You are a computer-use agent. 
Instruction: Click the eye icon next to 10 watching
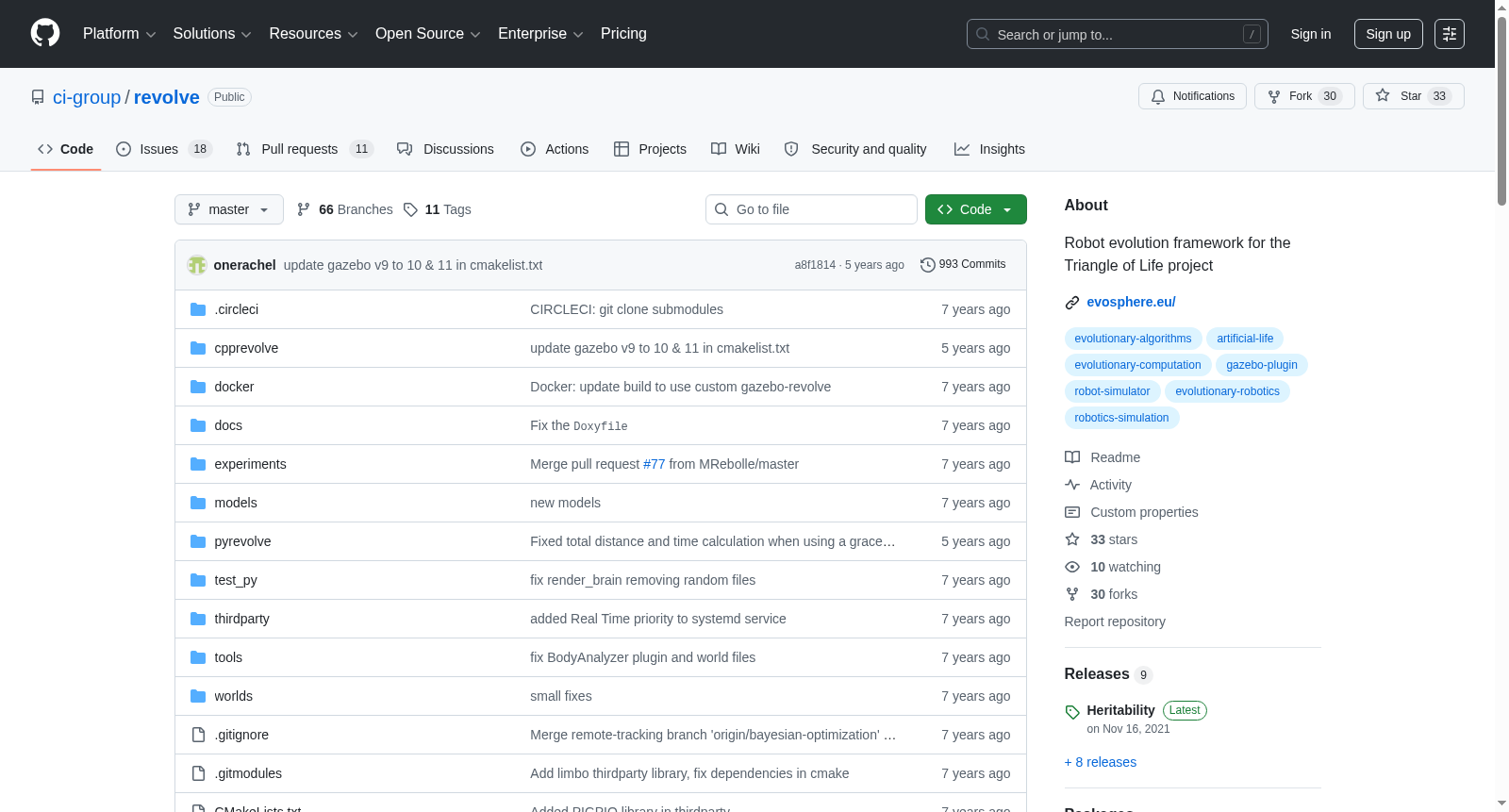1072,567
